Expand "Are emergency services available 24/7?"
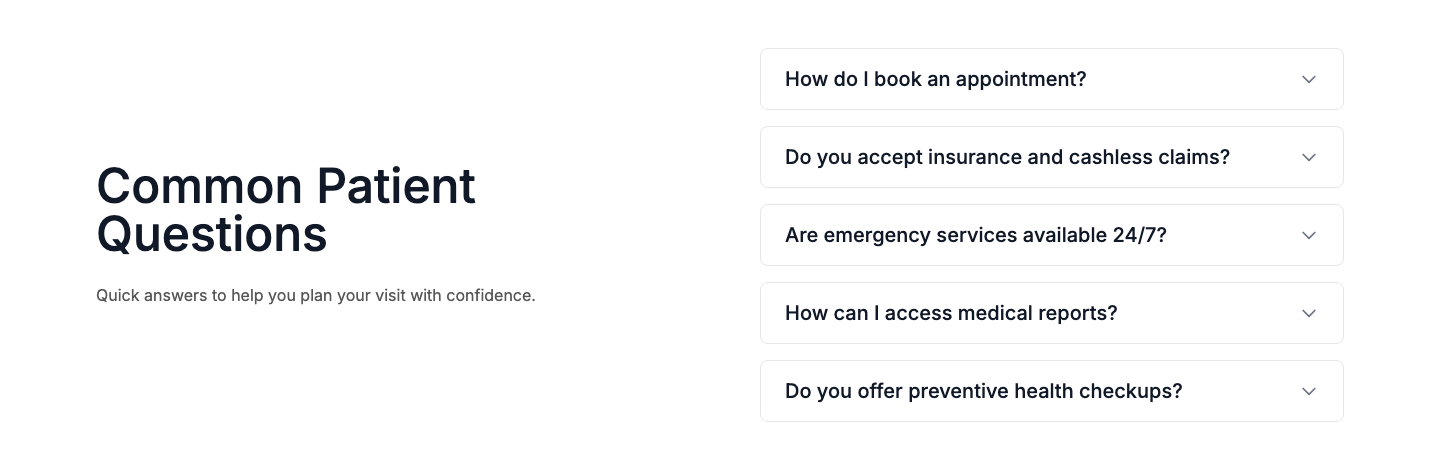 (975, 235)
